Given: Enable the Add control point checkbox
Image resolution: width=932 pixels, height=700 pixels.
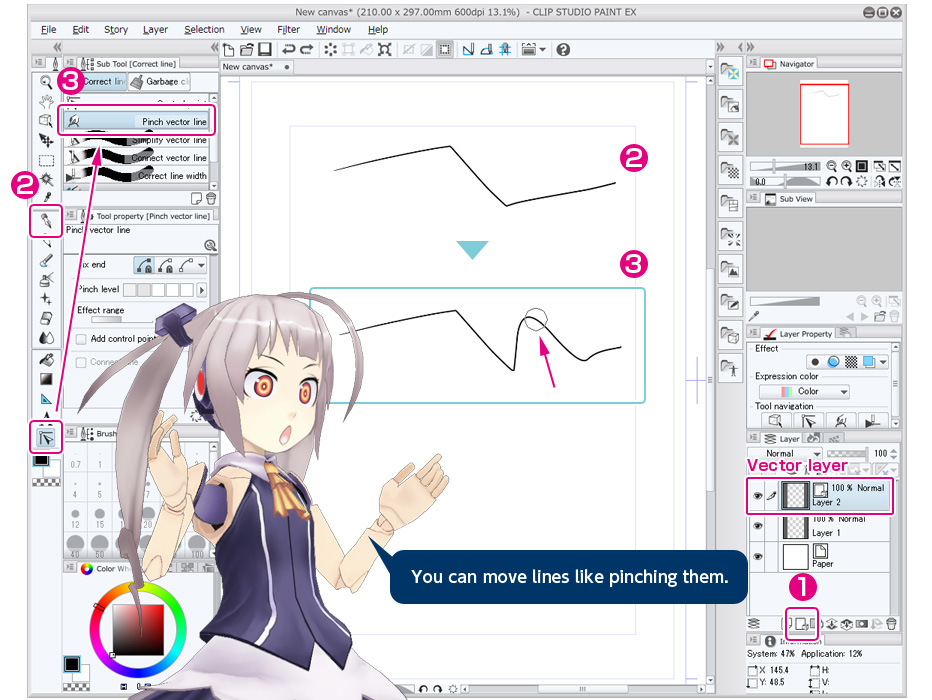Looking at the screenshot, I should pyautogui.click(x=81, y=338).
